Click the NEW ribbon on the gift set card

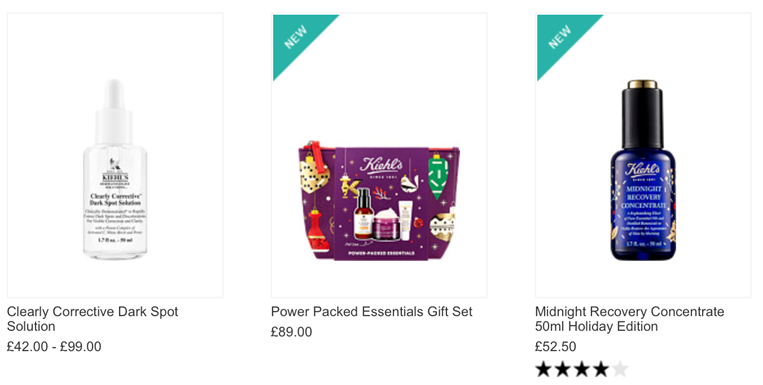coord(297,38)
